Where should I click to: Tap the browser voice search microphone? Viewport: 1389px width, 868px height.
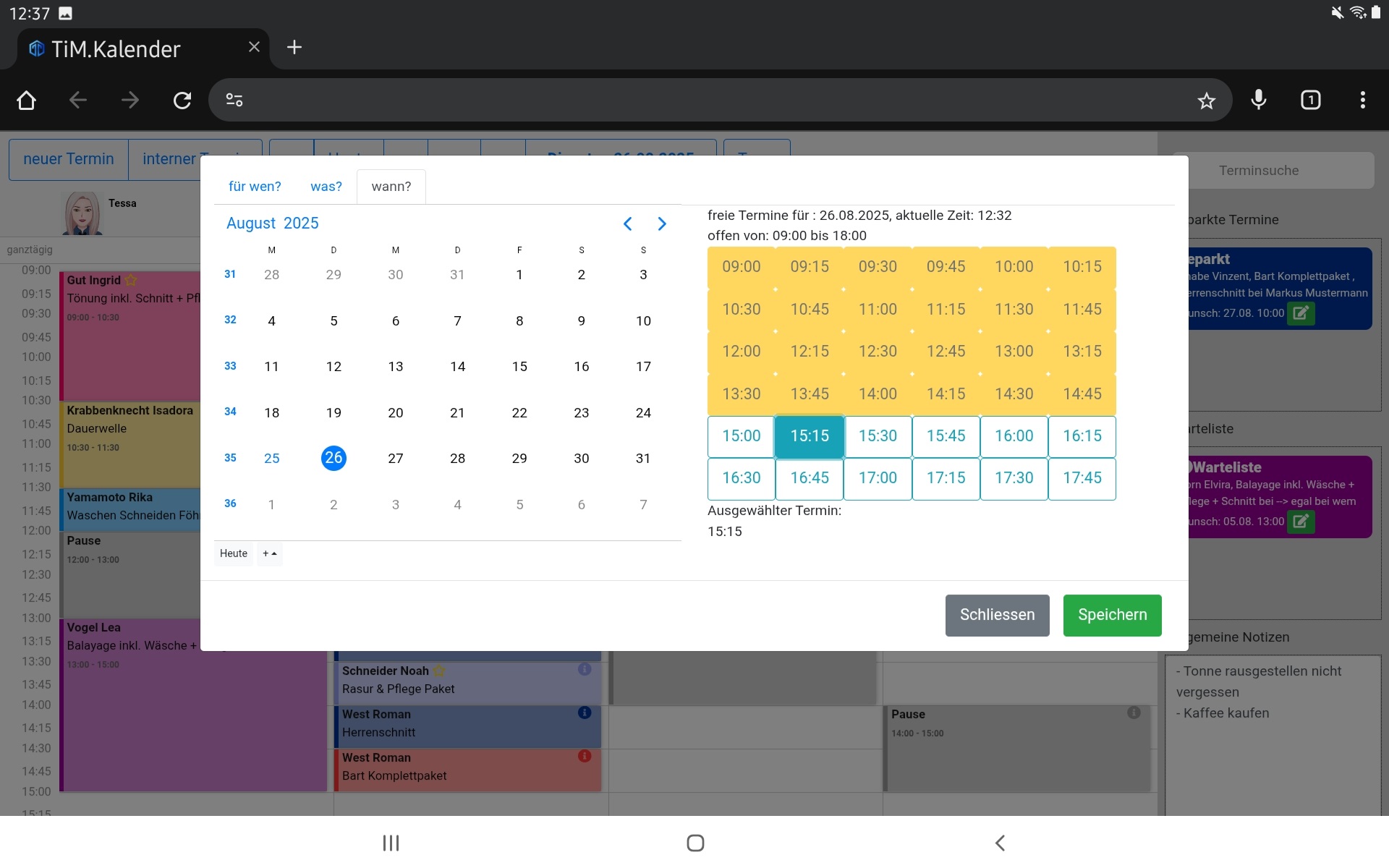coord(1259,100)
